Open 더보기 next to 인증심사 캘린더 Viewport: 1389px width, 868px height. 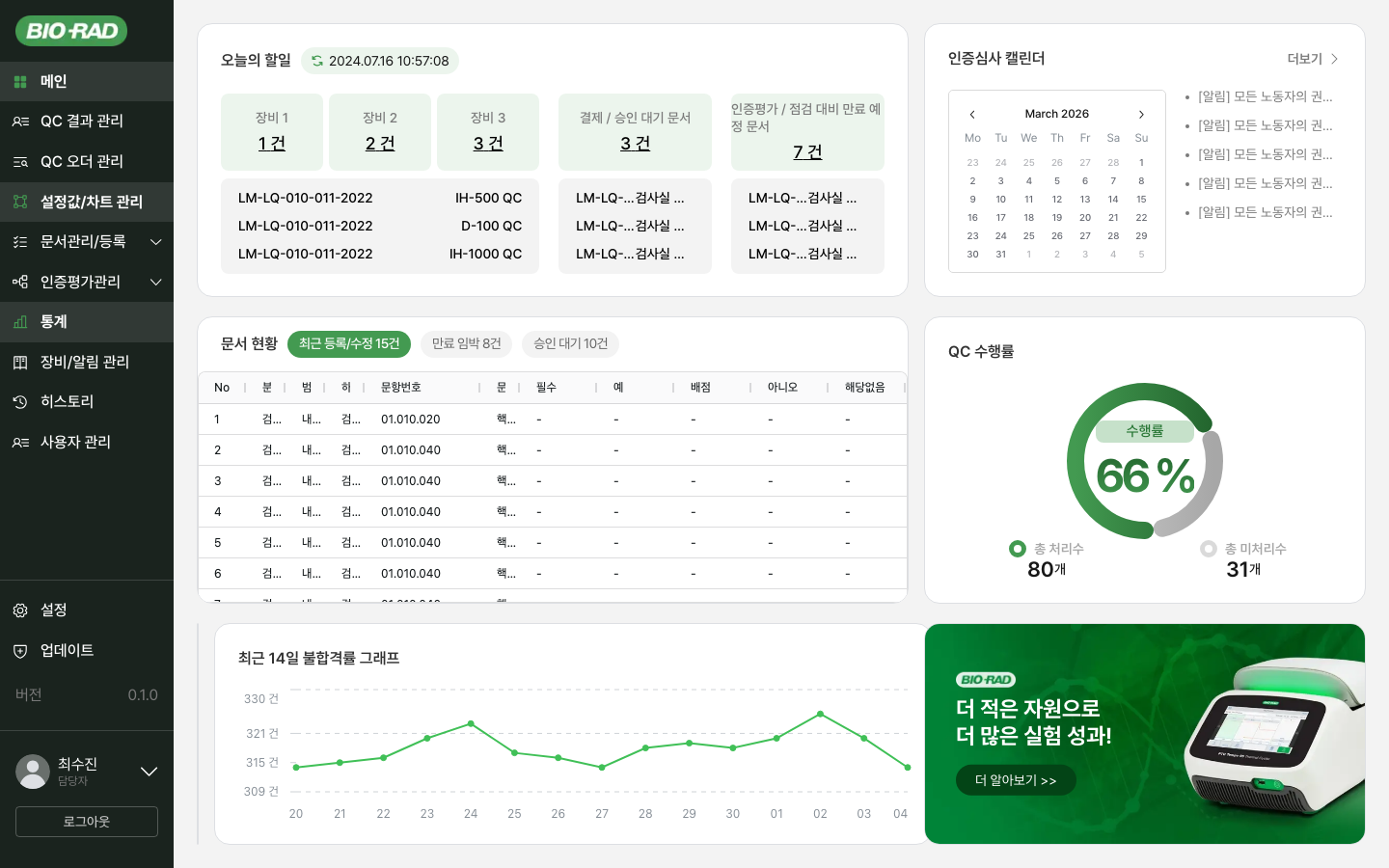tap(1311, 59)
